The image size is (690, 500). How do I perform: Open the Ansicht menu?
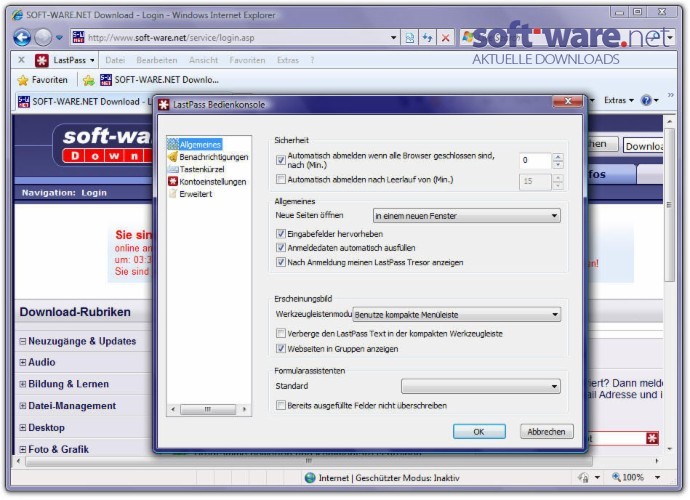click(203, 60)
